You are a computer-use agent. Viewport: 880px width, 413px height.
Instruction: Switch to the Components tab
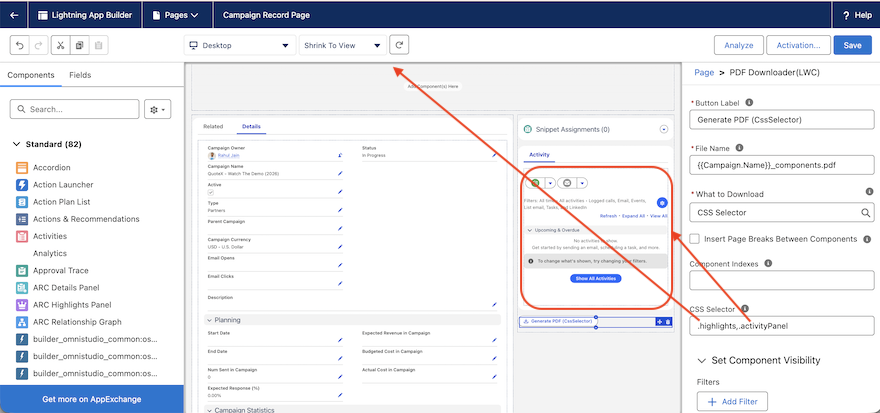pos(31,75)
